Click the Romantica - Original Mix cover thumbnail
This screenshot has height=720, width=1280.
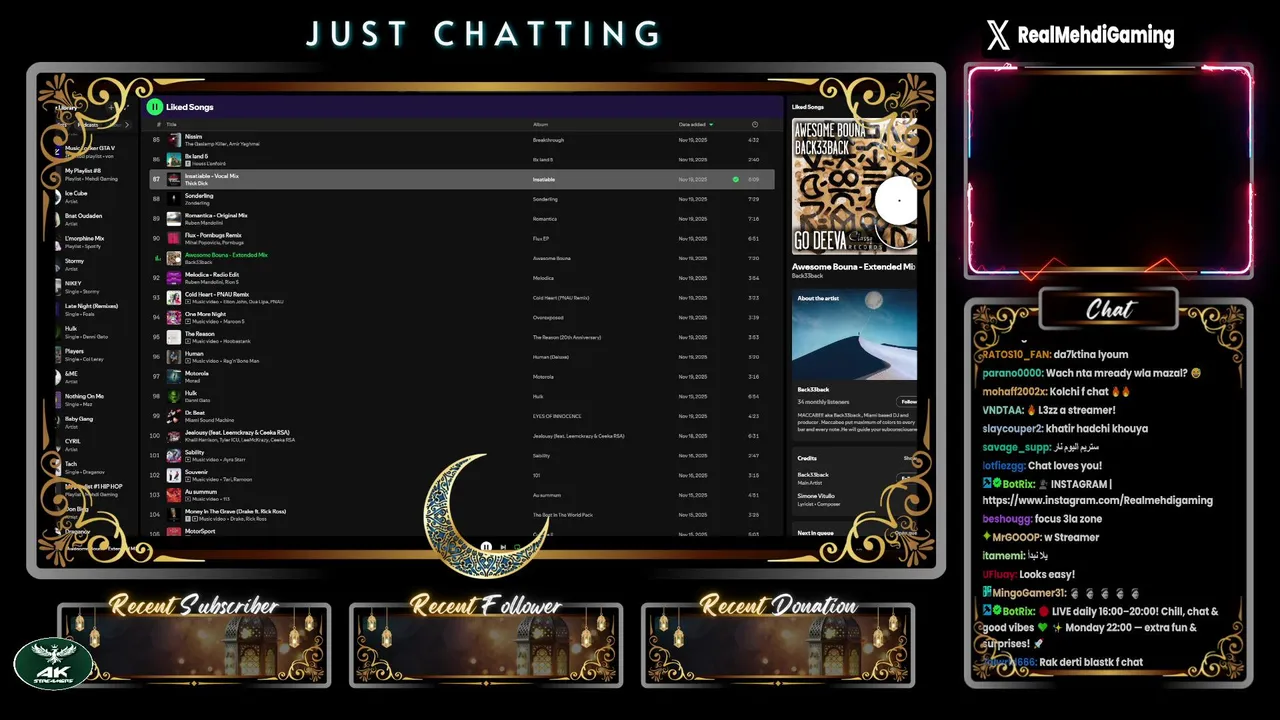(174, 219)
